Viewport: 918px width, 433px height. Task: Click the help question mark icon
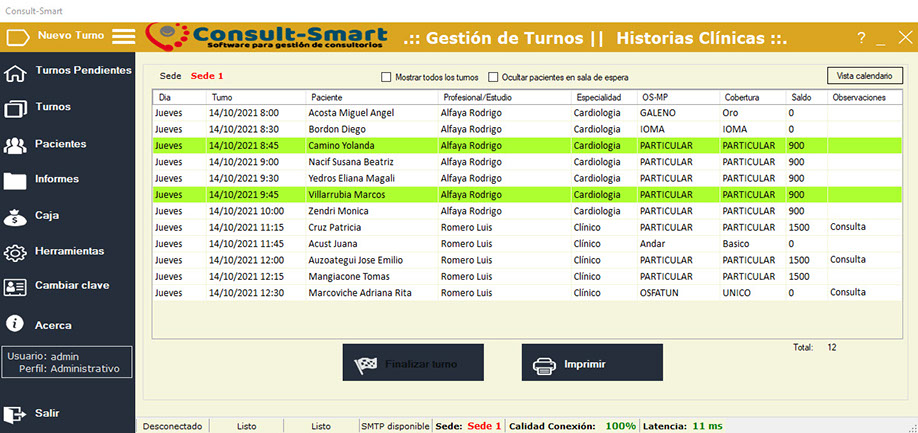pyautogui.click(x=861, y=38)
